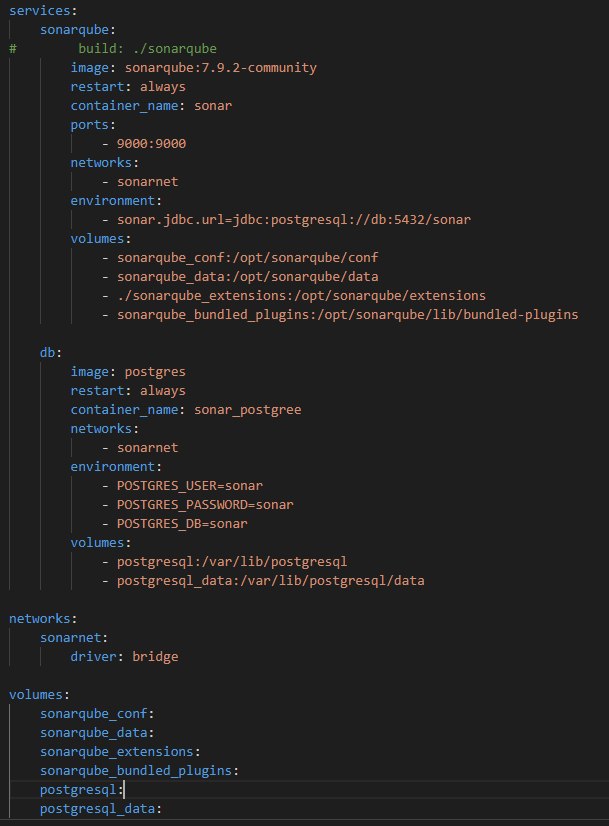Click the 'postgresql:/var/lib/postgresql' volume entry

[x=232, y=561]
